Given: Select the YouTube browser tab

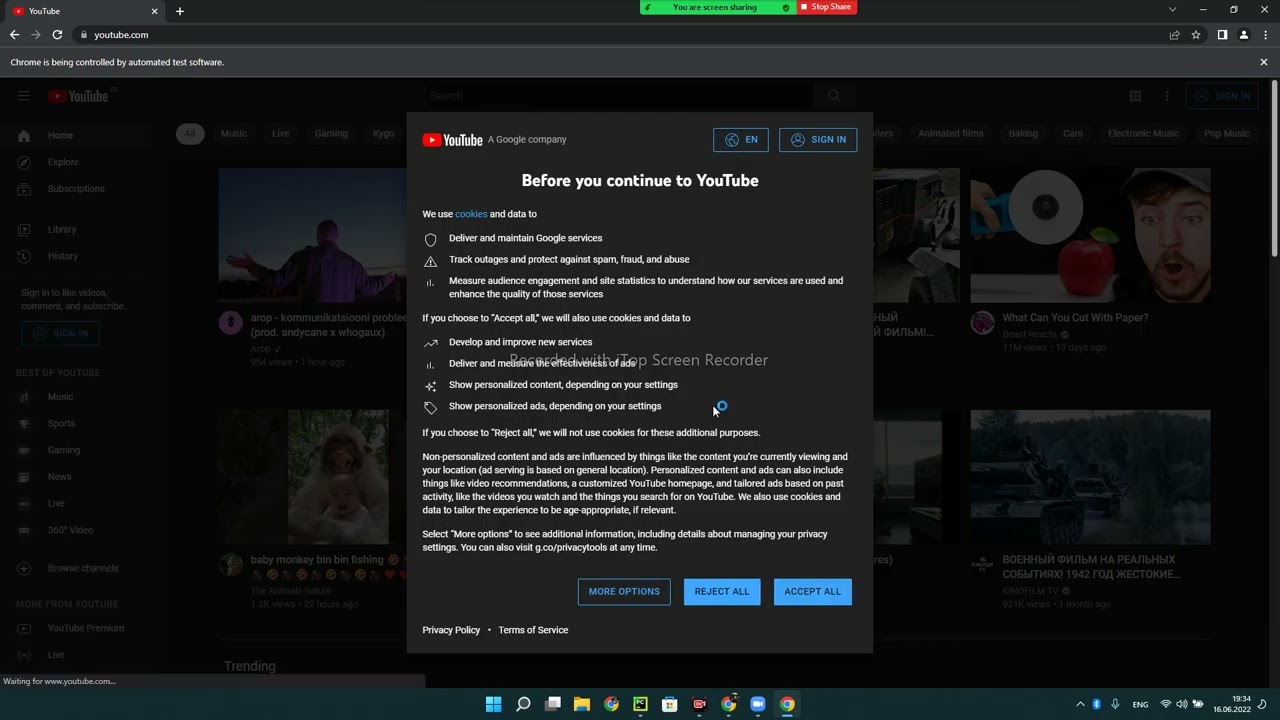Looking at the screenshot, I should click(84, 11).
